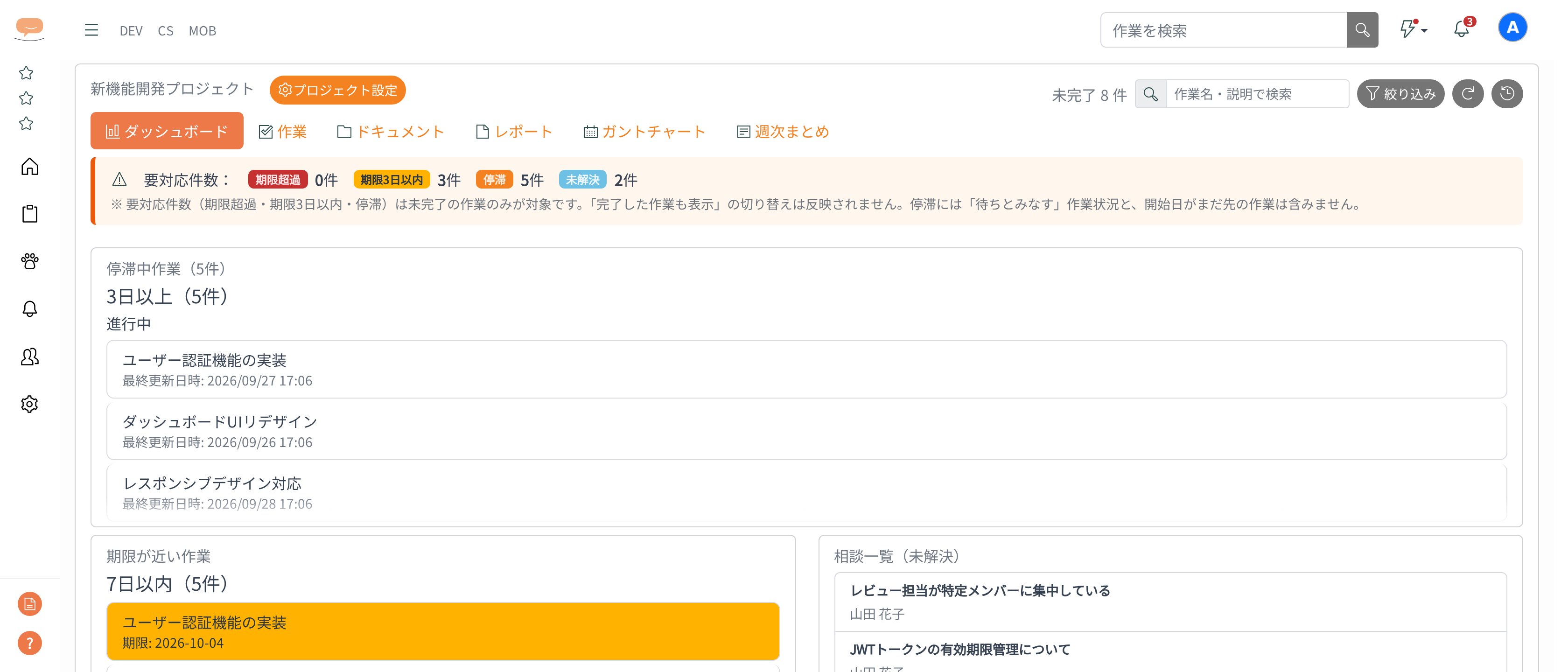Image resolution: width=1568 pixels, height=672 pixels.
Task: Go to home via sidebar house icon
Action: (x=30, y=166)
